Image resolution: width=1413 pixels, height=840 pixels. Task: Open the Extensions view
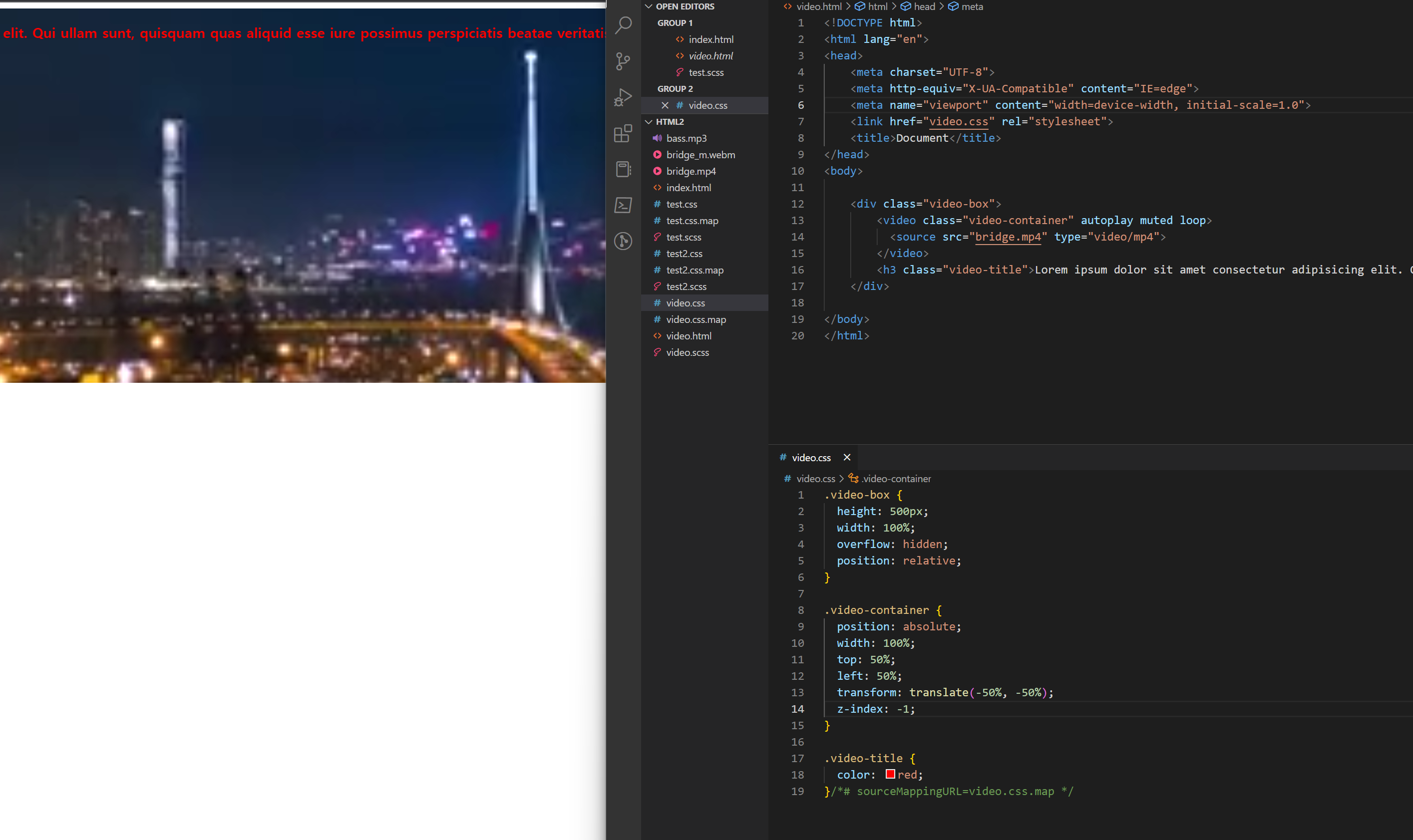[623, 133]
